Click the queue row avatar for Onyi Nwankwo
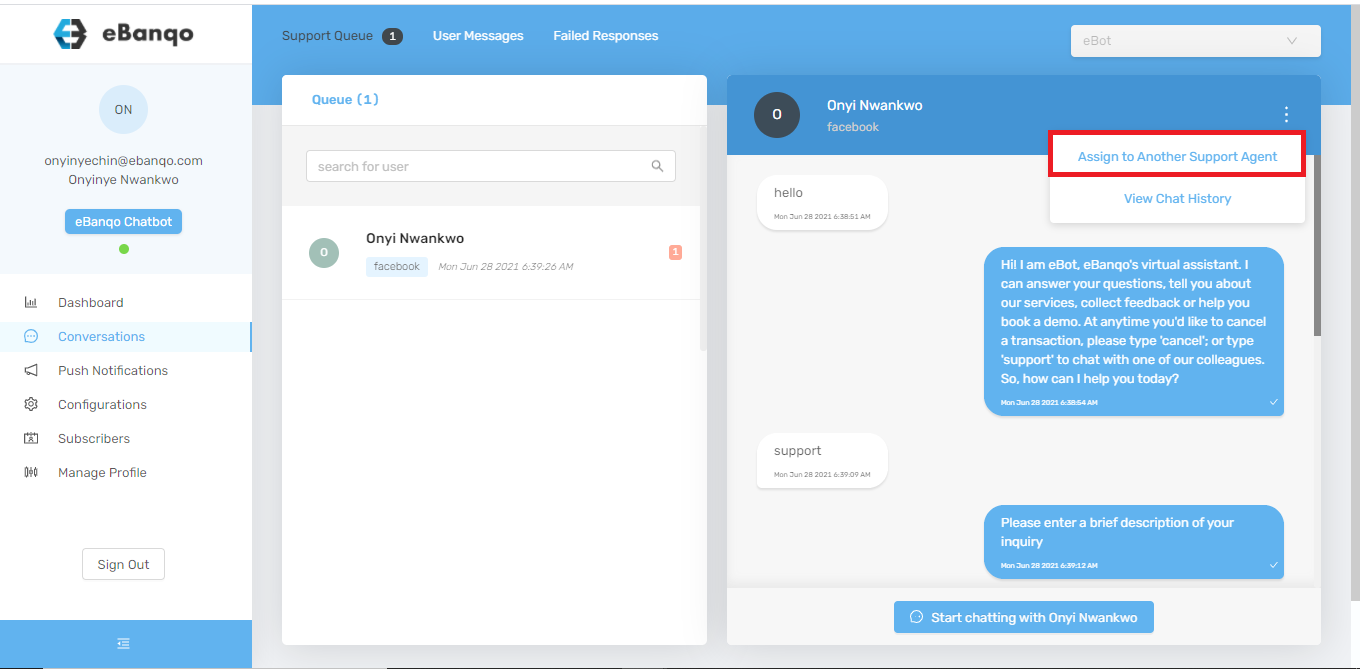 [x=324, y=253]
